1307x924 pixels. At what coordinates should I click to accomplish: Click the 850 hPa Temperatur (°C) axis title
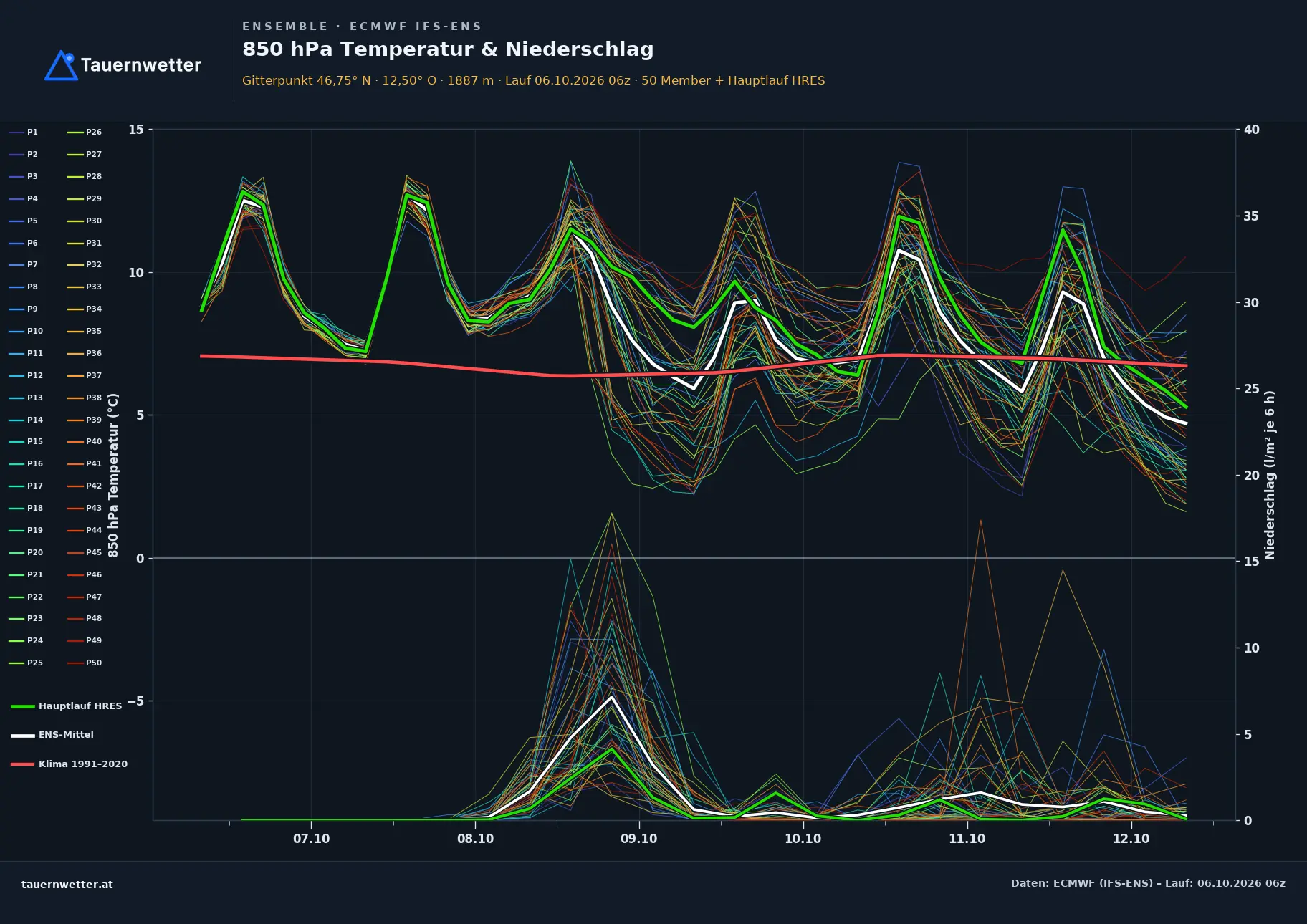tap(113, 476)
